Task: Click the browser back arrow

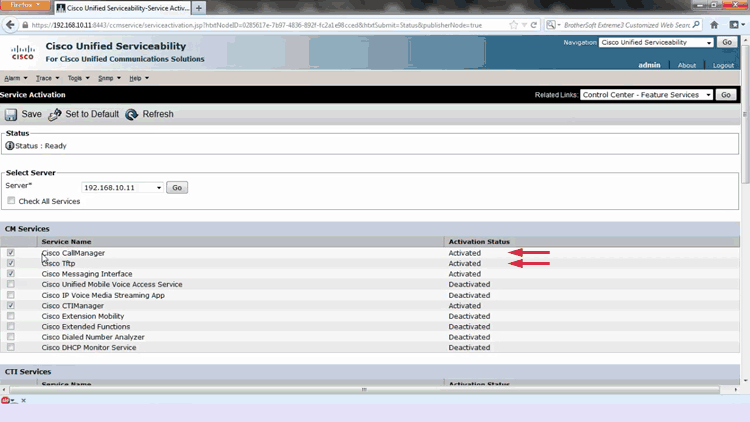Action: tap(10, 25)
